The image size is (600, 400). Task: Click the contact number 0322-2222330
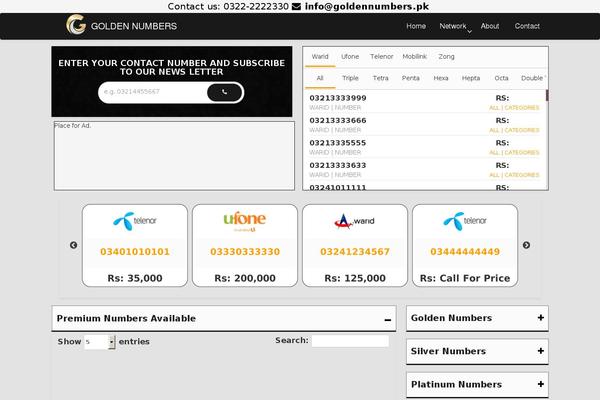[x=256, y=7]
